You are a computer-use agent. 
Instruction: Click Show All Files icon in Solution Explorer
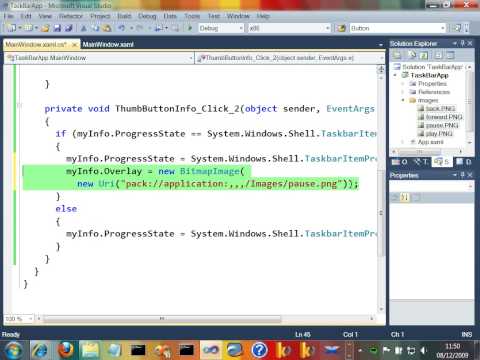pos(412,55)
